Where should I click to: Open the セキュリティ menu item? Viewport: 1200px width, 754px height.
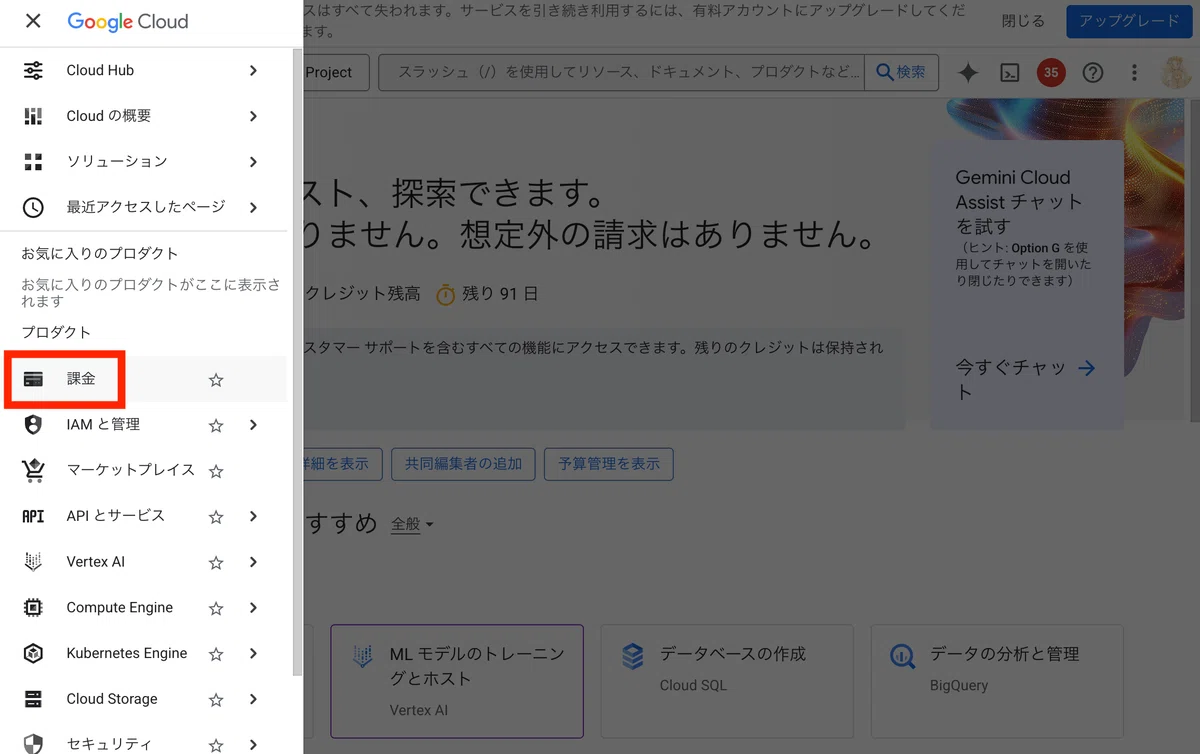(144, 742)
